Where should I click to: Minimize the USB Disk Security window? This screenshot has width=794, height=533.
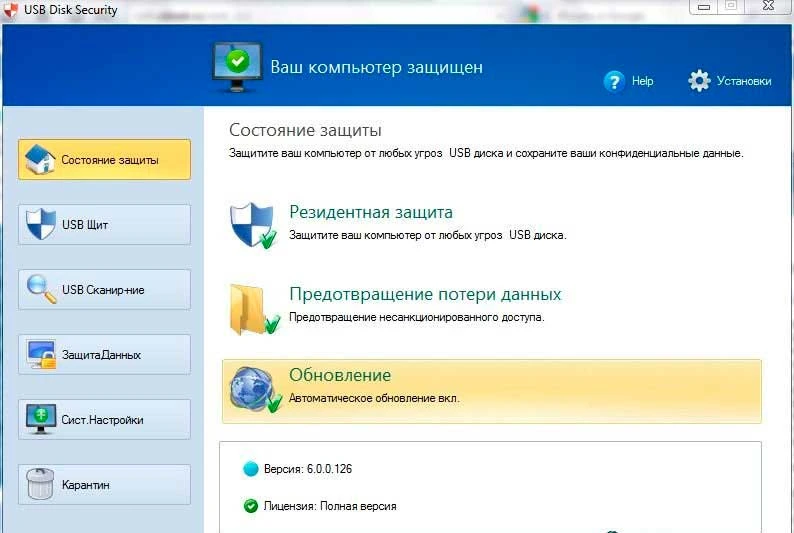point(704,7)
